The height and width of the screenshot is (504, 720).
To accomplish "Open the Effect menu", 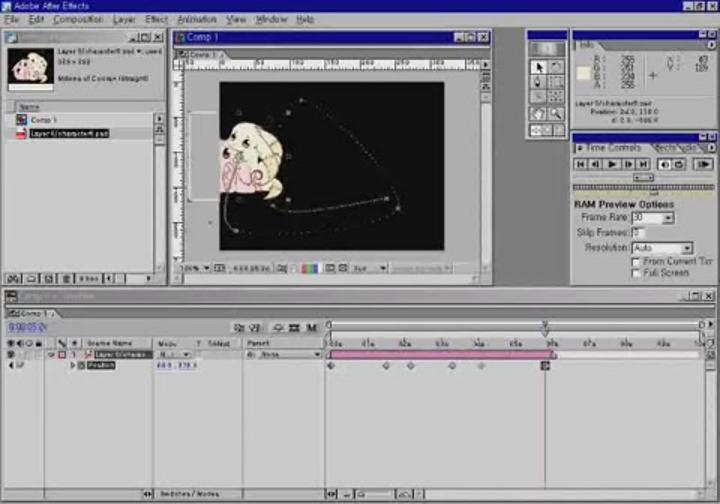I will (156, 19).
